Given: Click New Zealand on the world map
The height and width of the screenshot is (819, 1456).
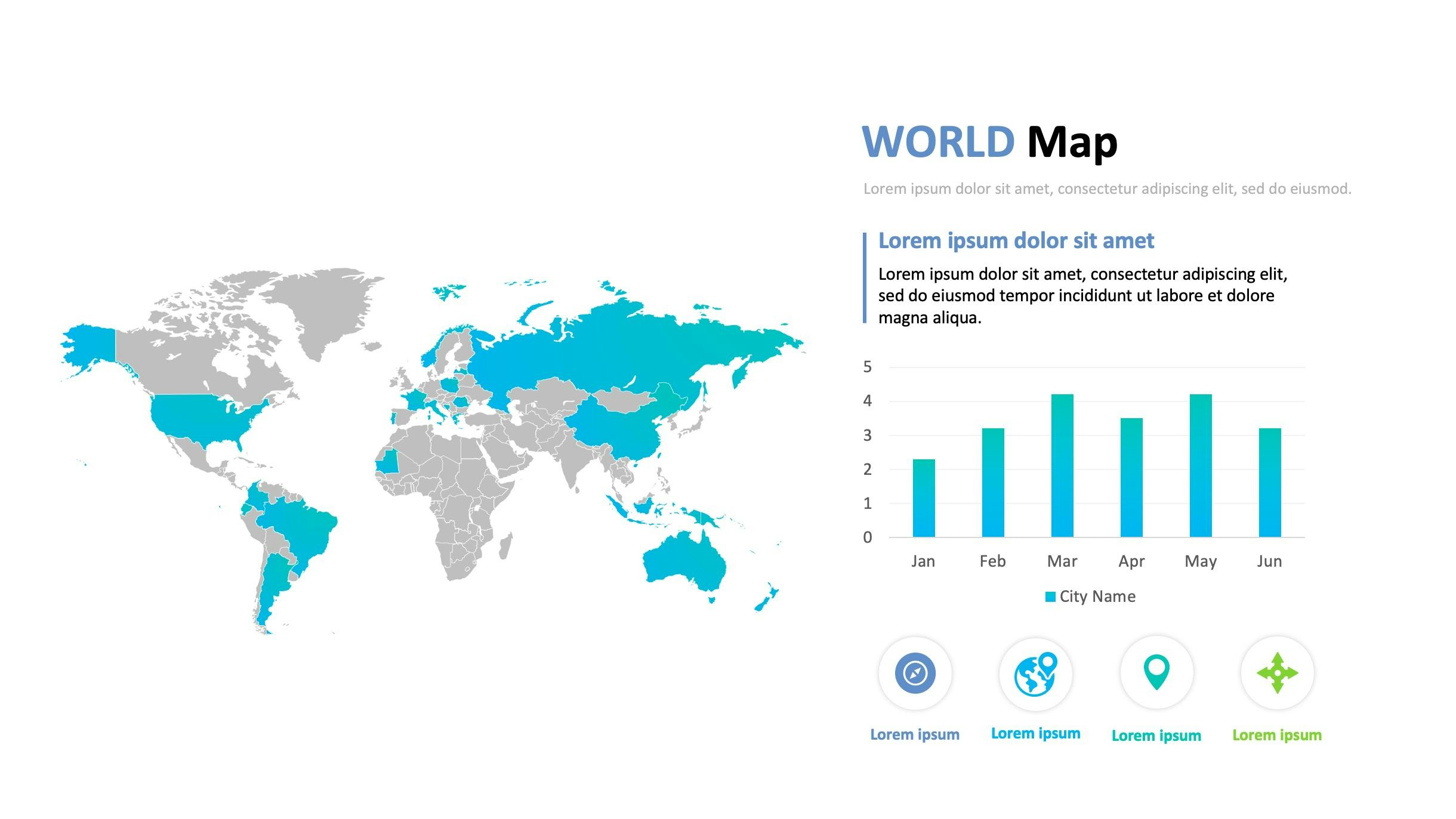Looking at the screenshot, I should point(767,598).
